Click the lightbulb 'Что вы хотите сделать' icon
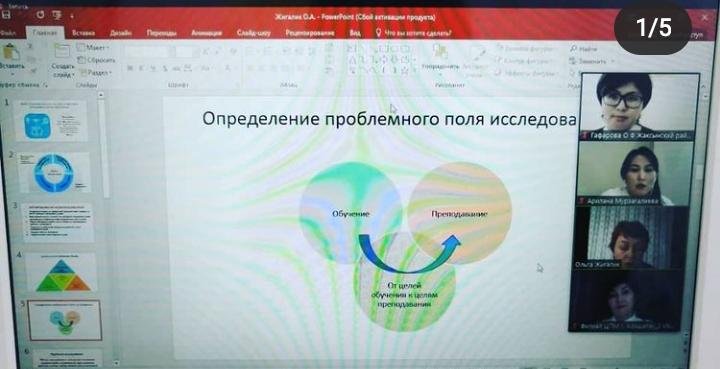Viewport: 720px width, 369px height. [378, 33]
